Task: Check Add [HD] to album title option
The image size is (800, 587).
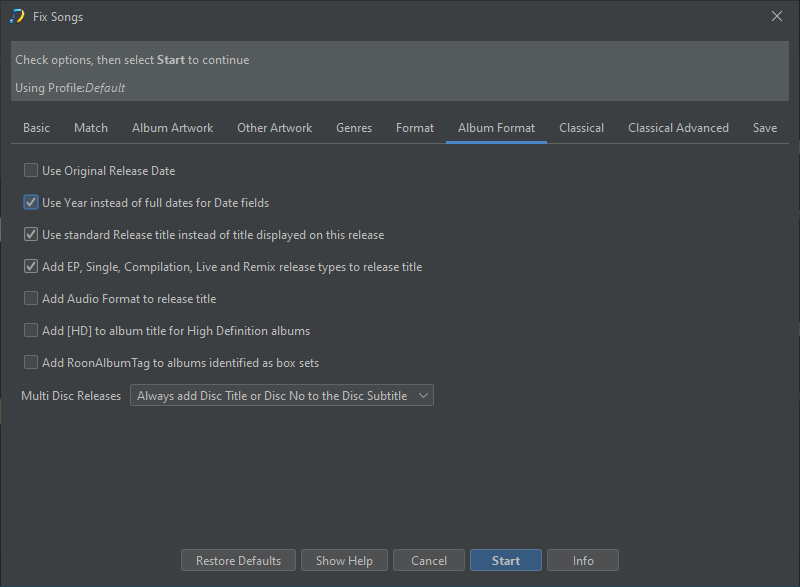Action: coord(31,331)
